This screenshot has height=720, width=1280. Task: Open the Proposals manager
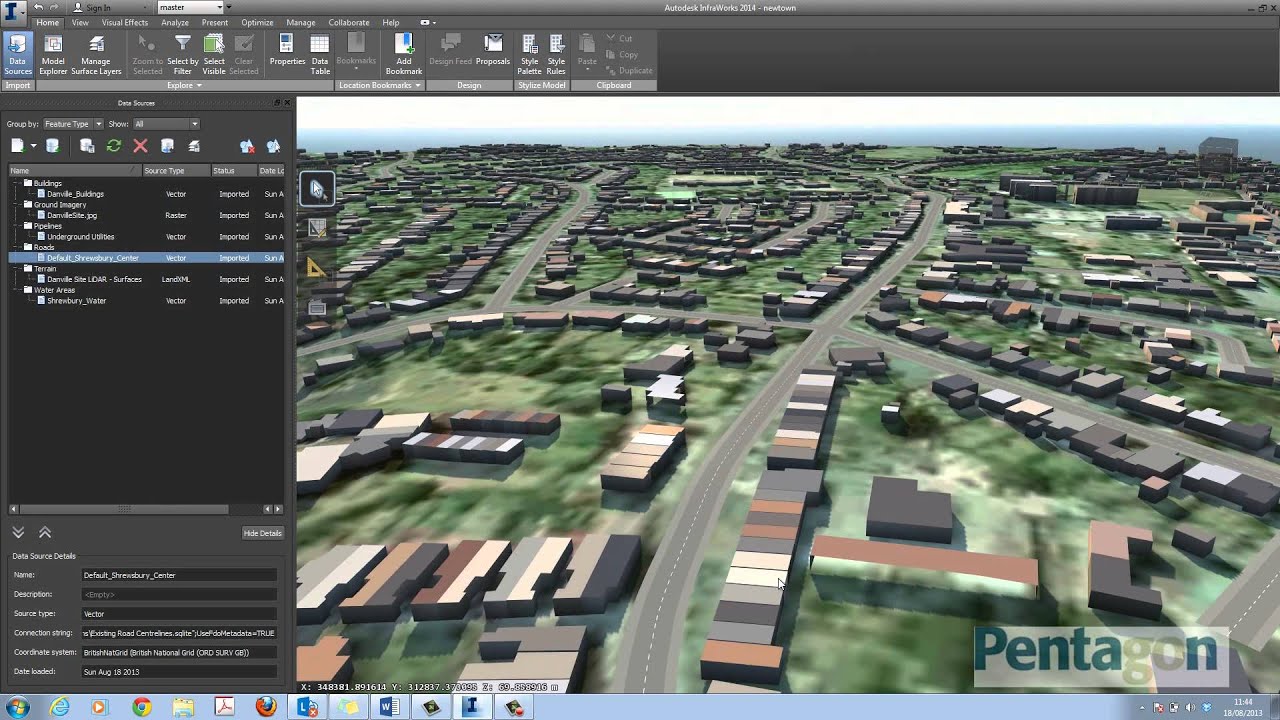pos(493,51)
